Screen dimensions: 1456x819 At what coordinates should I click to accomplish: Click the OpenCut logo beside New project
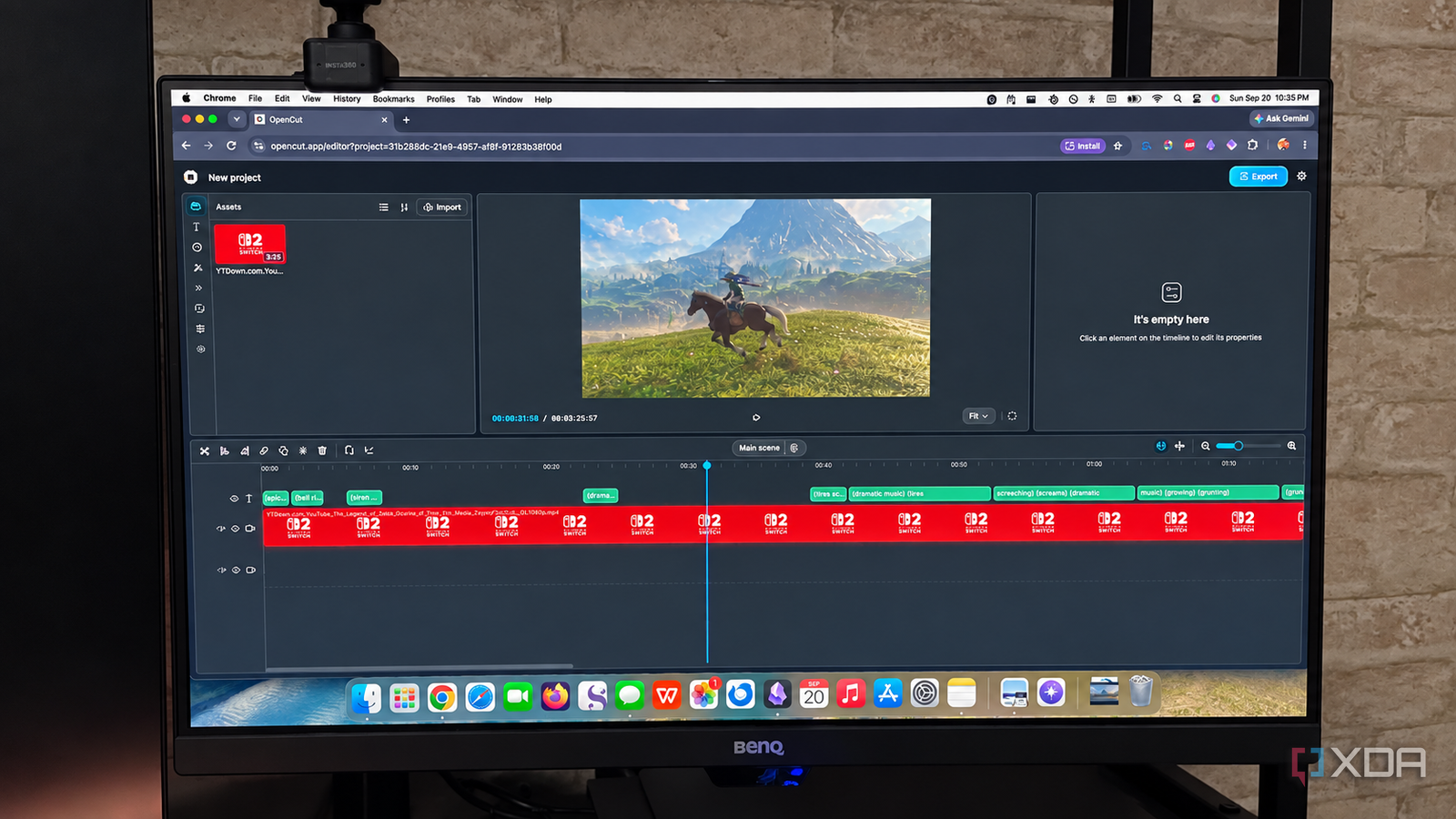[190, 177]
